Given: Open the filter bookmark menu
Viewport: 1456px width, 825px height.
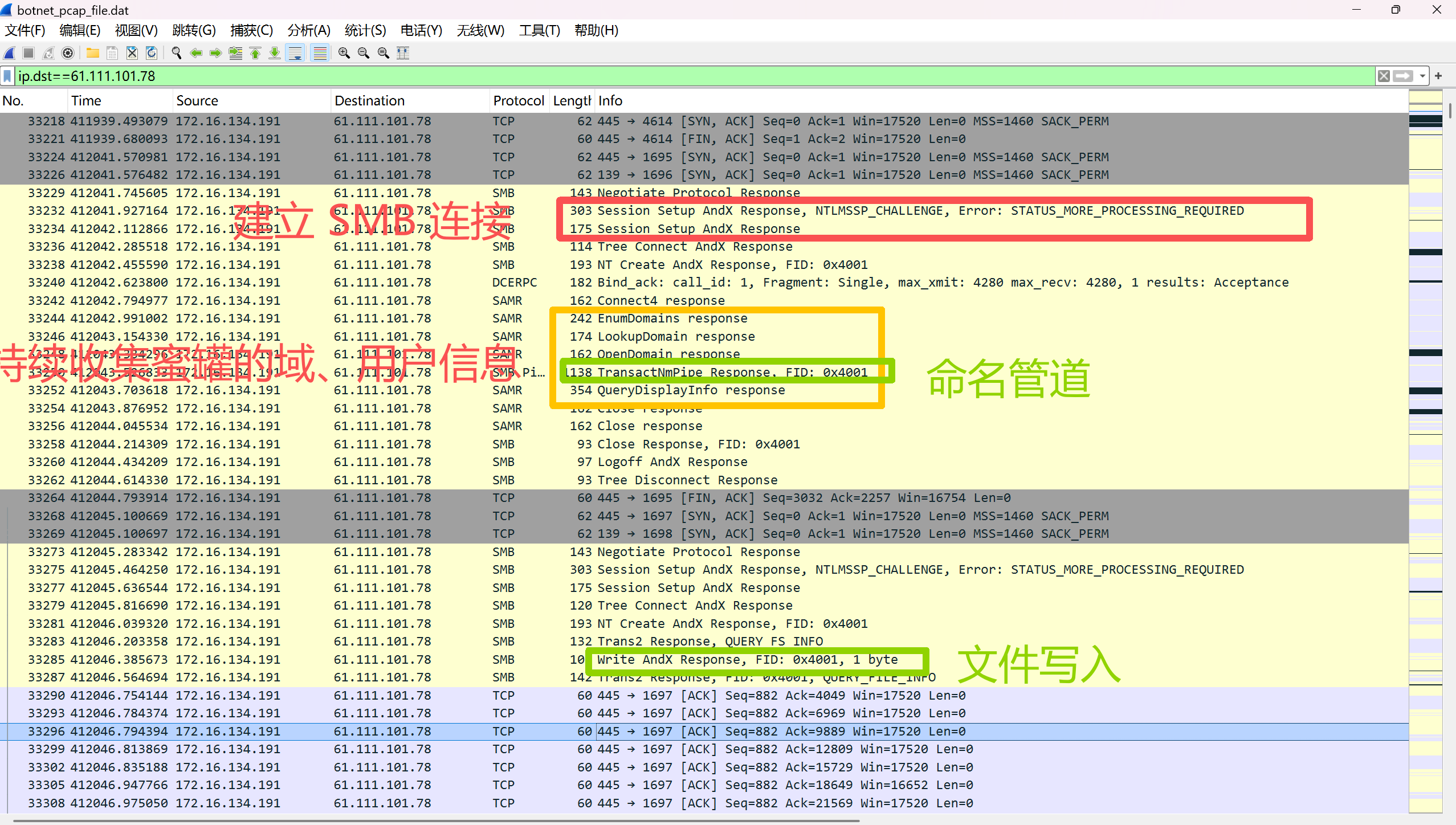Looking at the screenshot, I should coord(7,76).
